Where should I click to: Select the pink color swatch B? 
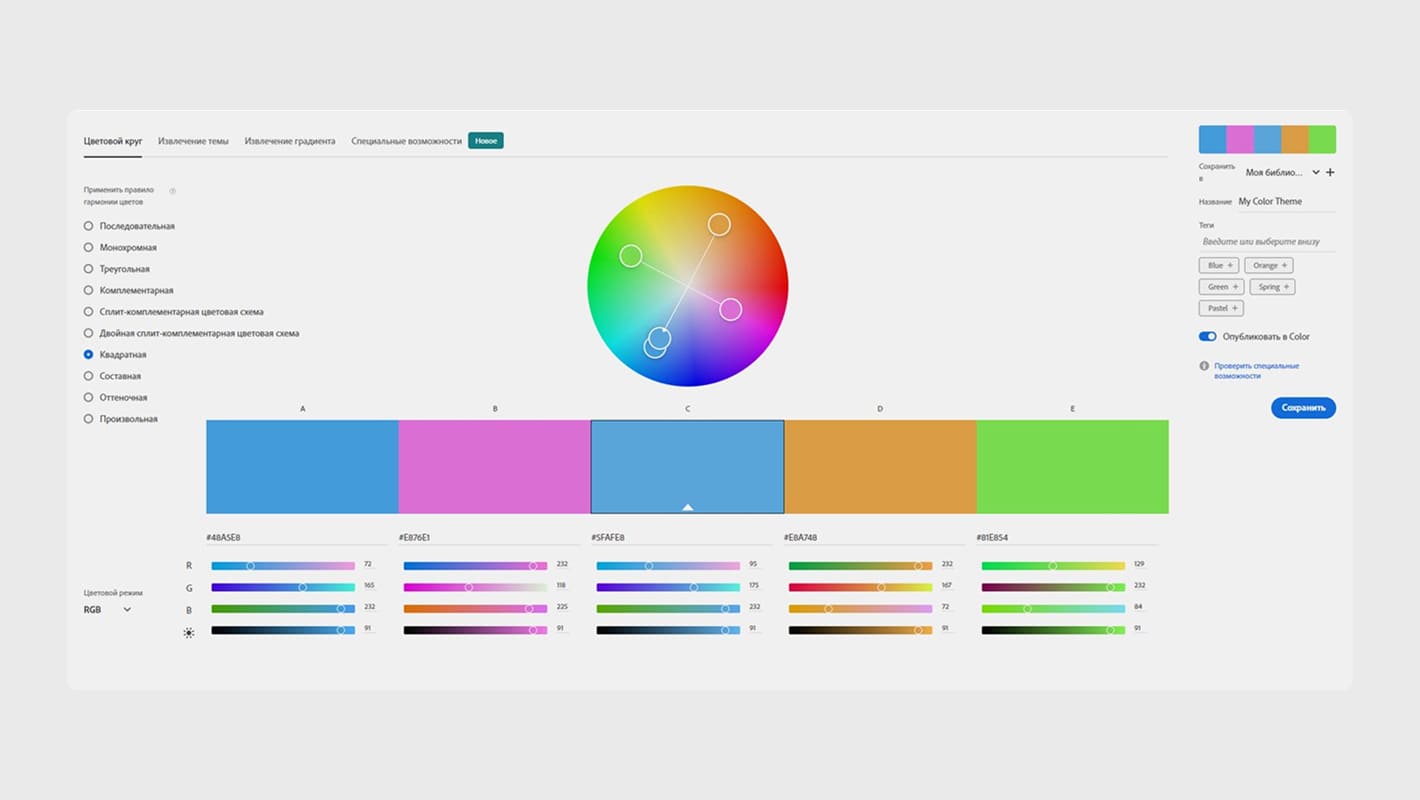[x=494, y=467]
